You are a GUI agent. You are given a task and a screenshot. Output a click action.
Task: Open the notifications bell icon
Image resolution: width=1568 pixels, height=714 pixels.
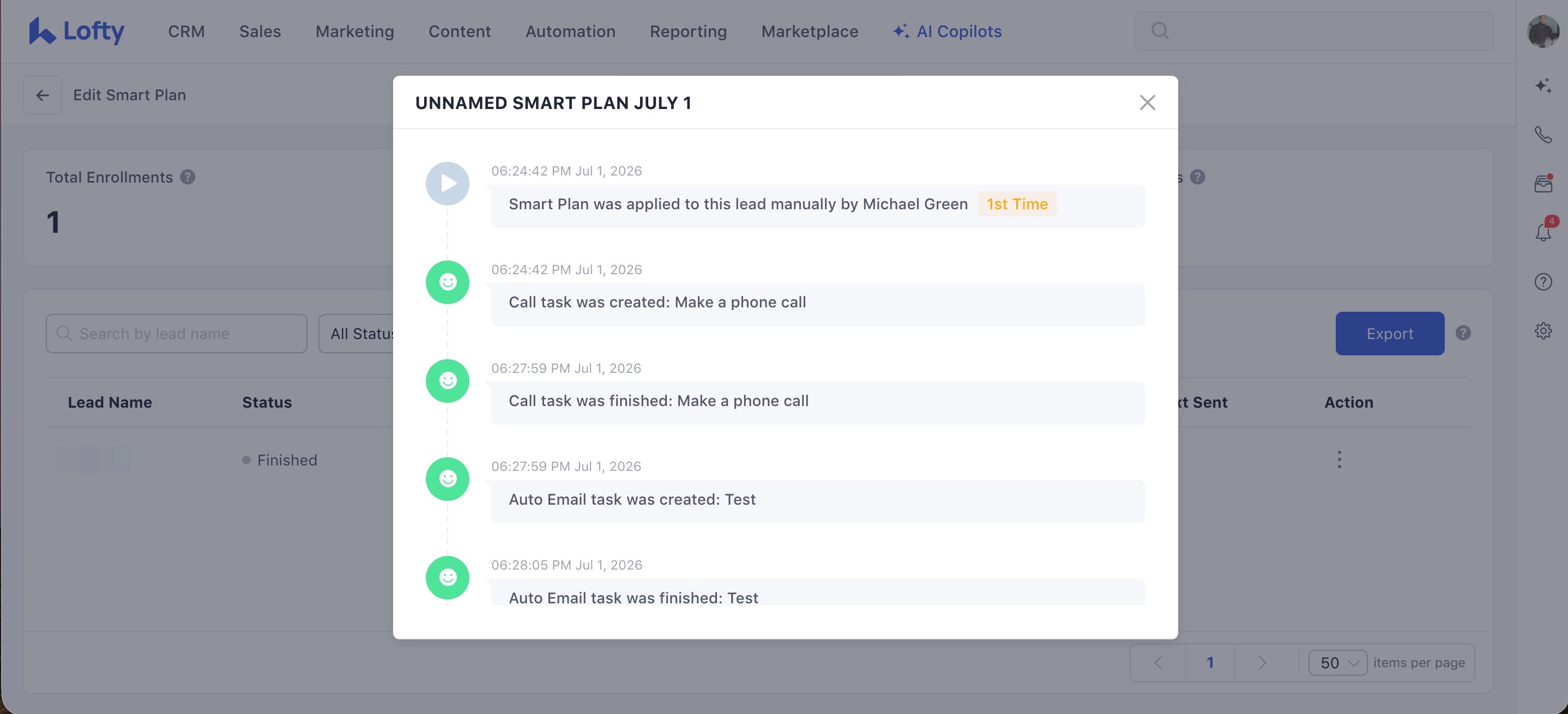1542,231
